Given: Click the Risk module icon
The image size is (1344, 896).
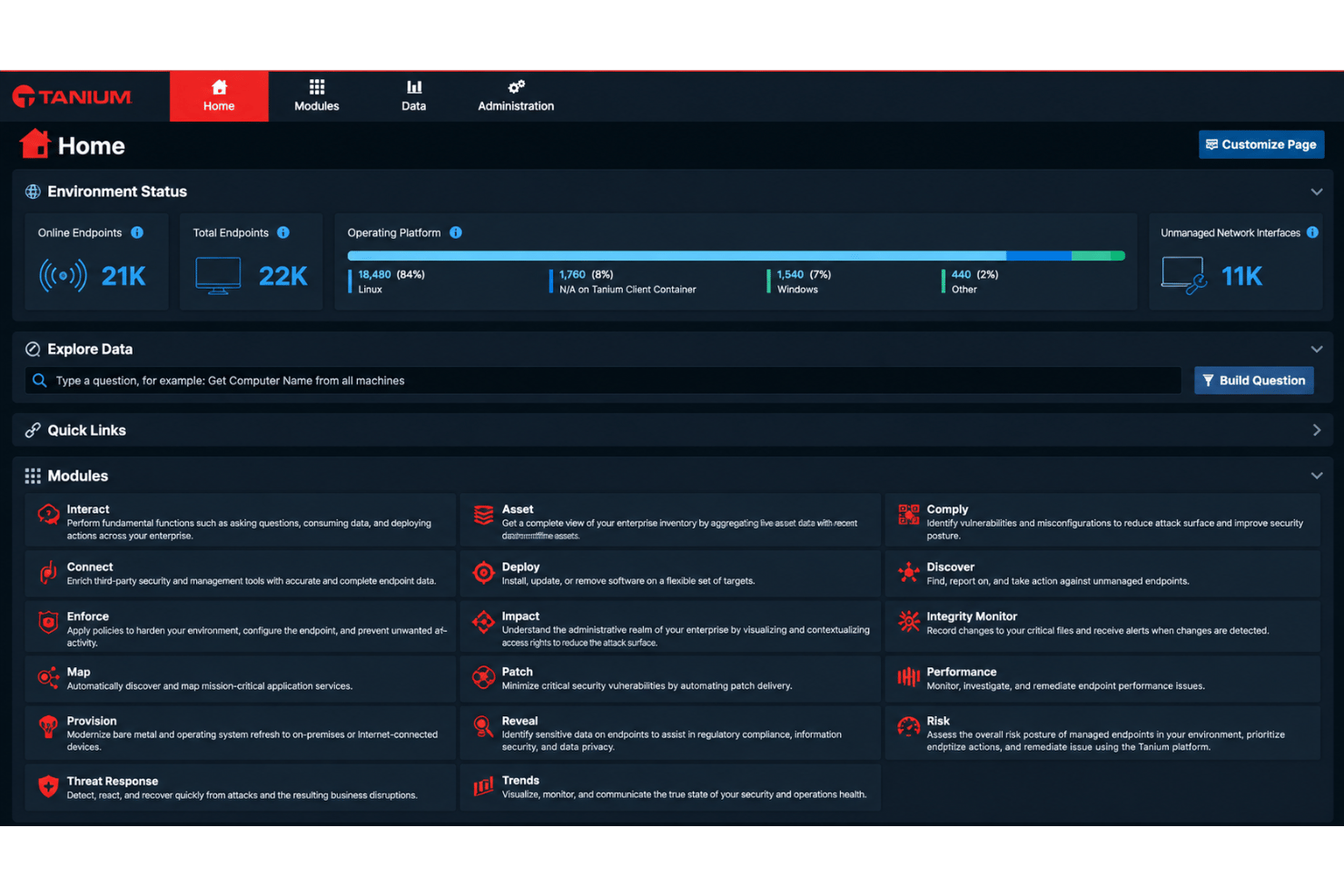Looking at the screenshot, I should point(908,726).
